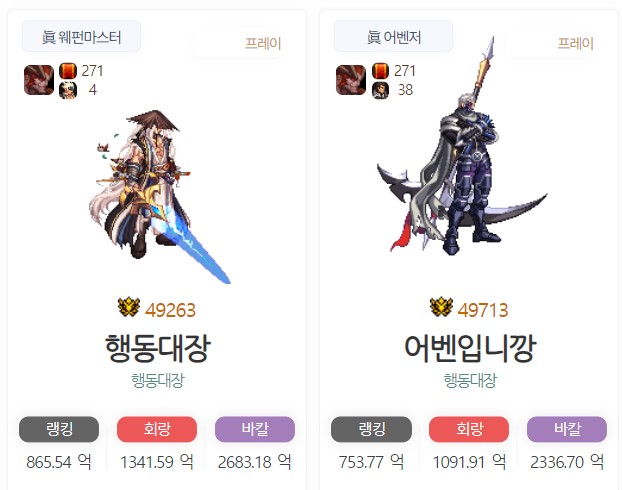Click the orange buff icon beside 271 on the left card

click(68, 71)
